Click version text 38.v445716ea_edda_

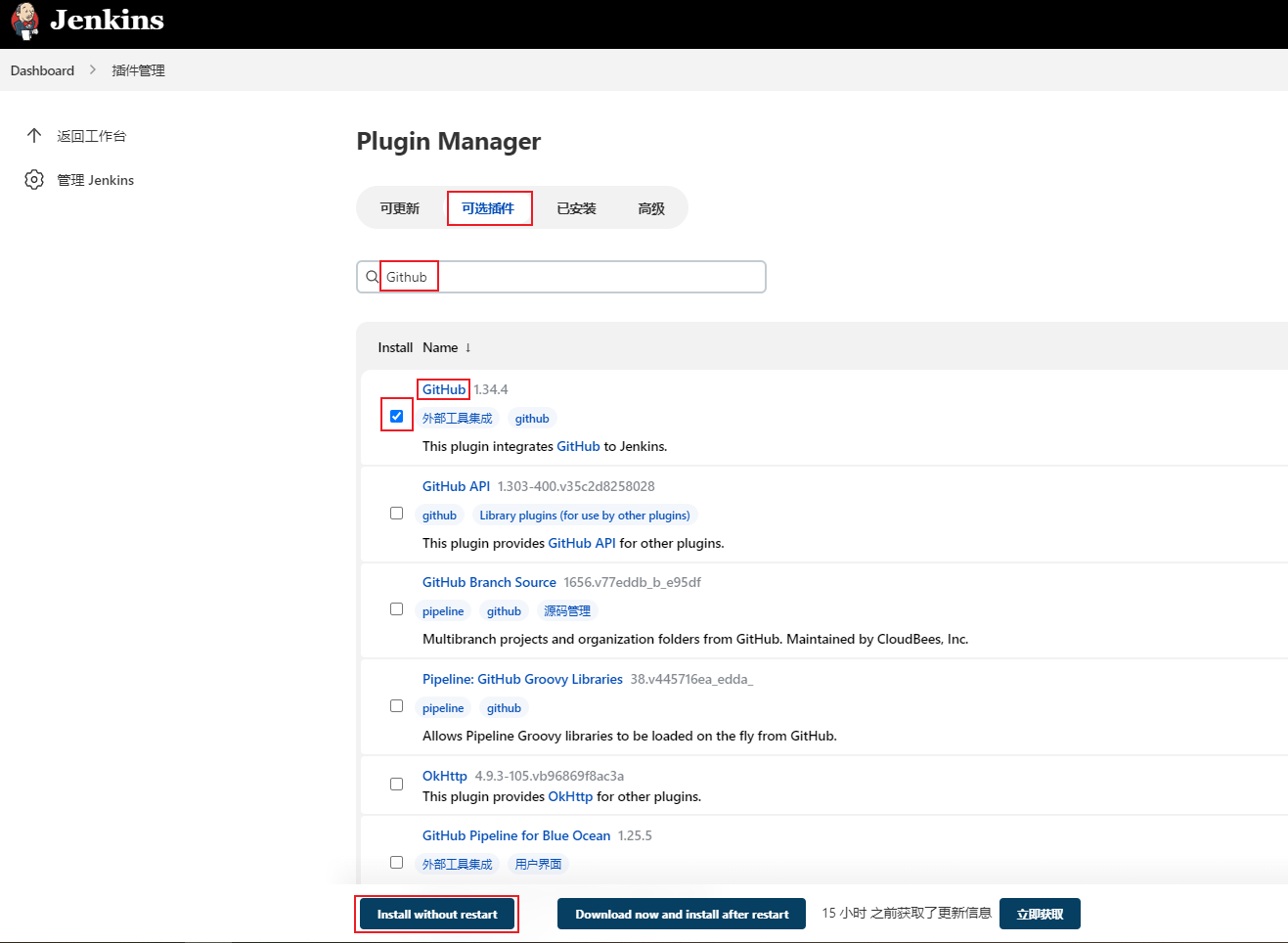click(691, 679)
